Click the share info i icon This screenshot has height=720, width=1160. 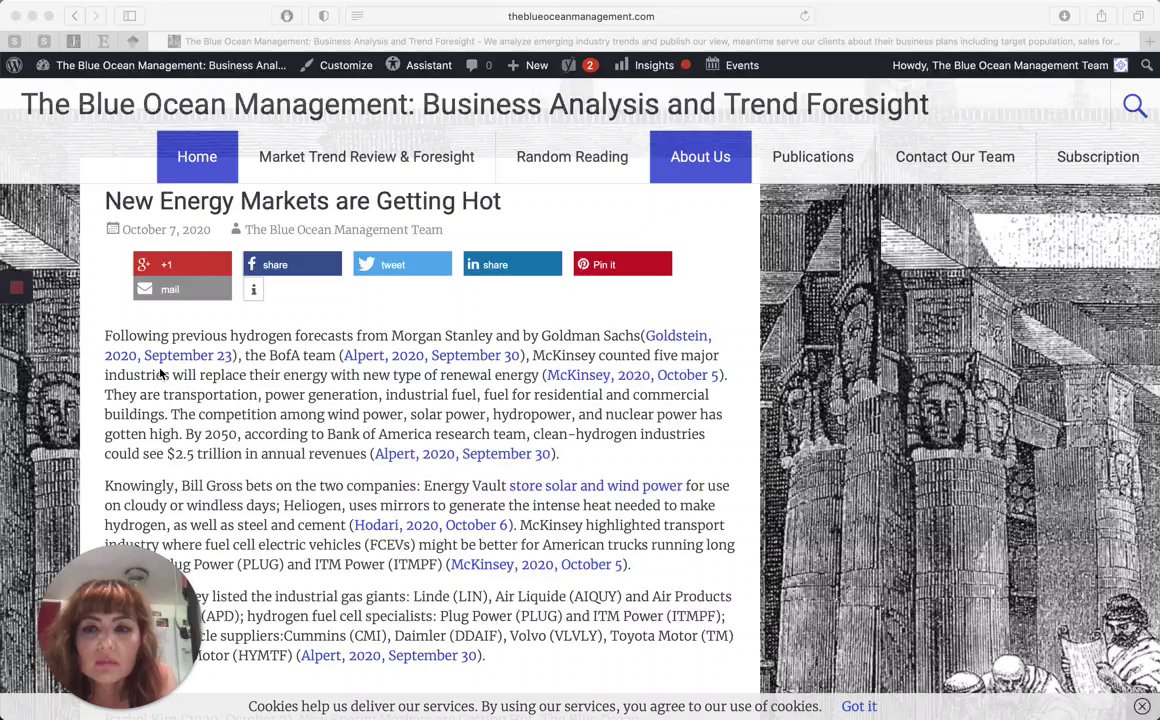pos(253,289)
